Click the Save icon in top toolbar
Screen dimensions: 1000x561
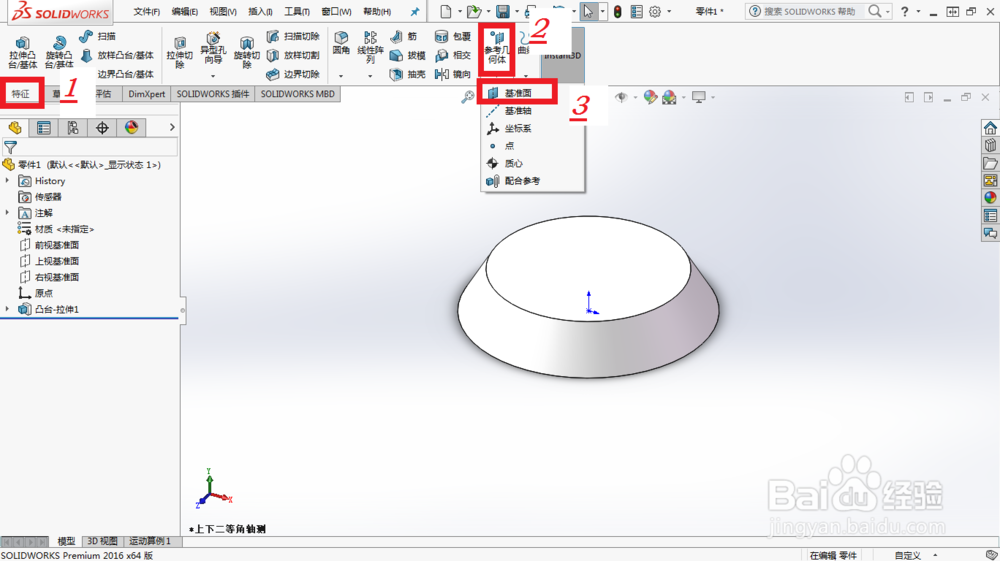503,11
